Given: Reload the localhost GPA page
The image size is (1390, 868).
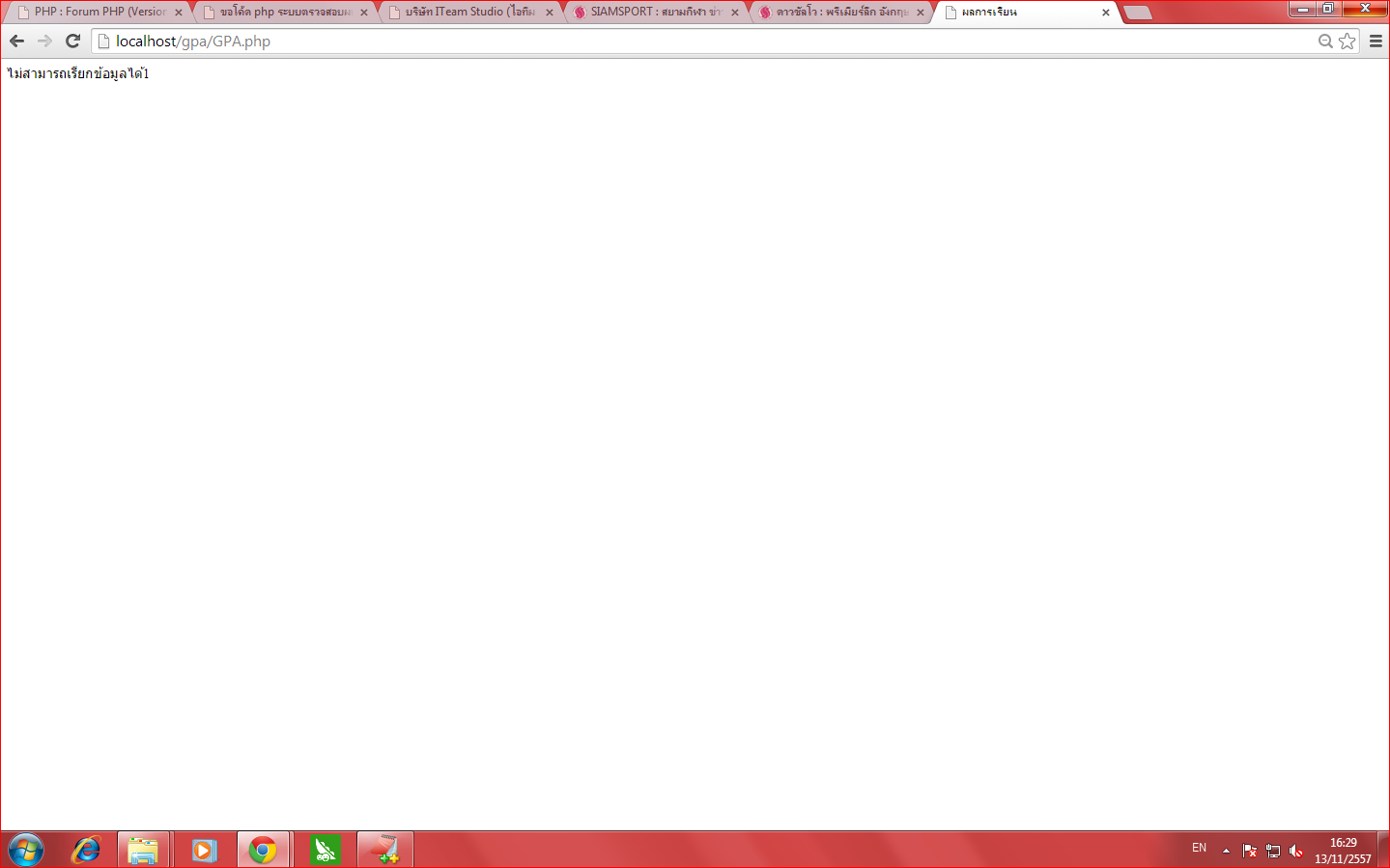Looking at the screenshot, I should (x=72, y=41).
